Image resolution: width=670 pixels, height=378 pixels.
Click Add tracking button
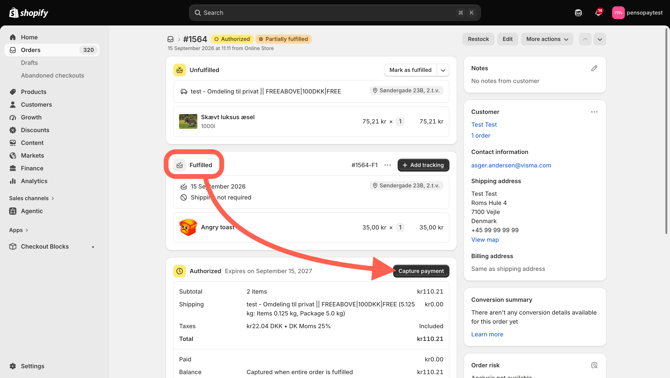coord(423,165)
